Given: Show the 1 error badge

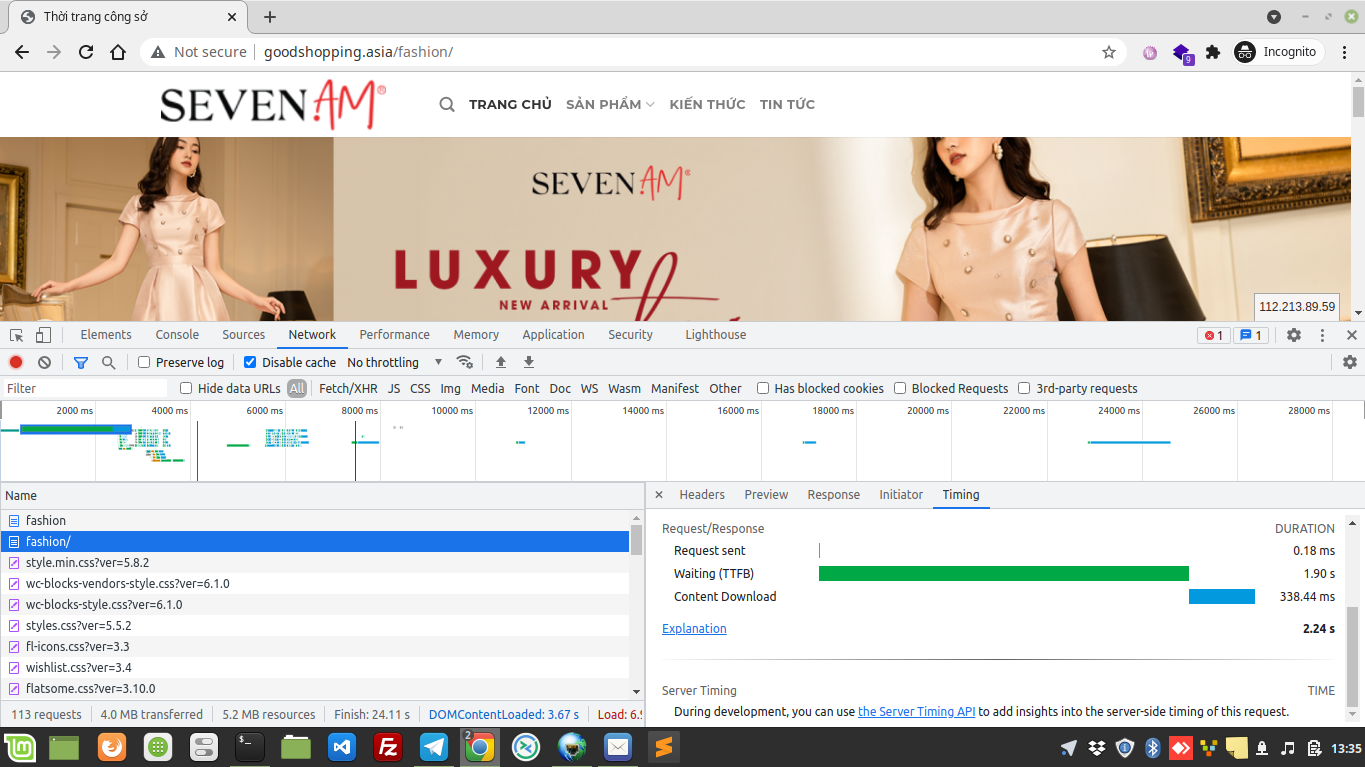Looking at the screenshot, I should 1214,335.
